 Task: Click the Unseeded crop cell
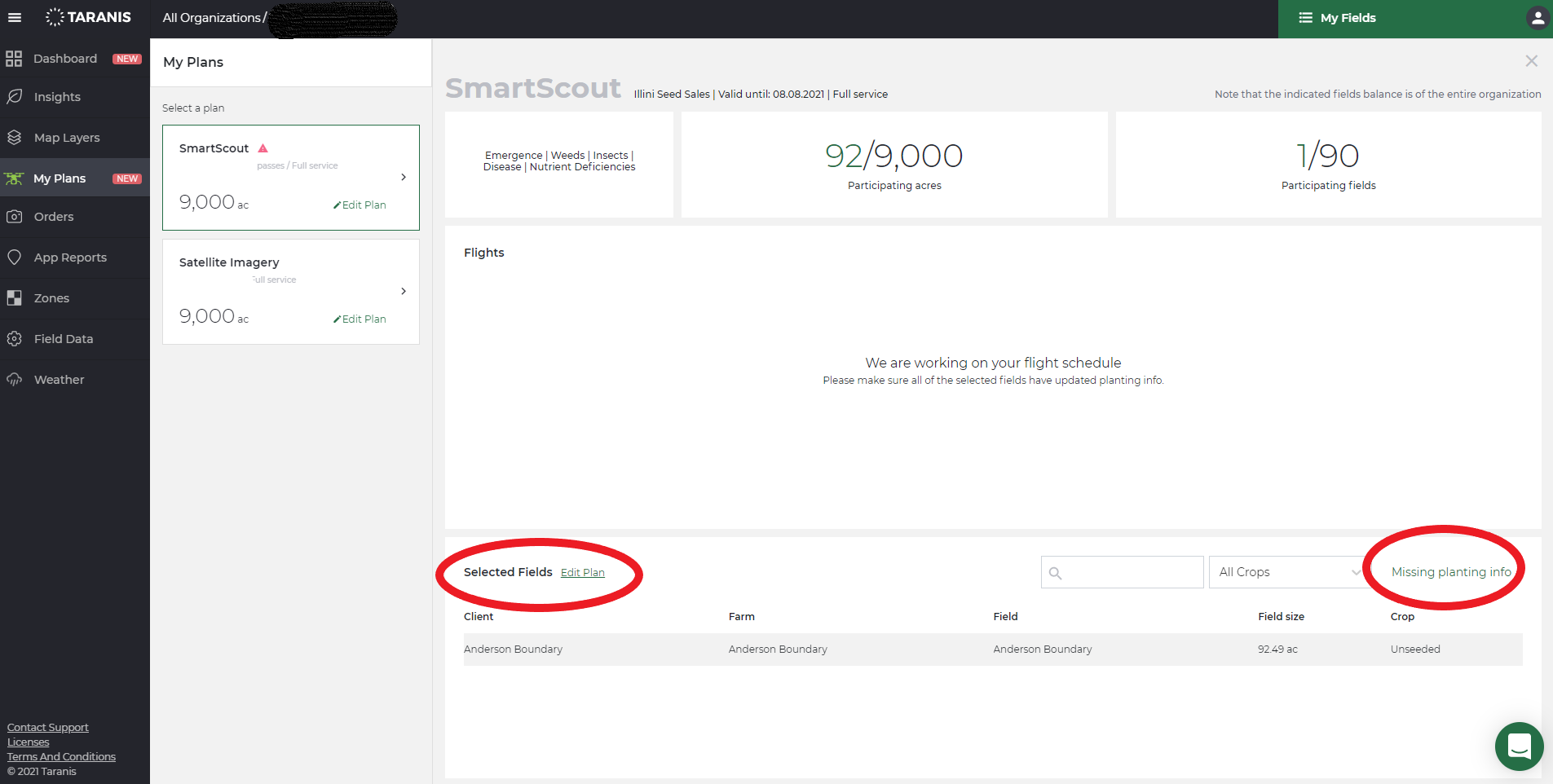point(1415,650)
